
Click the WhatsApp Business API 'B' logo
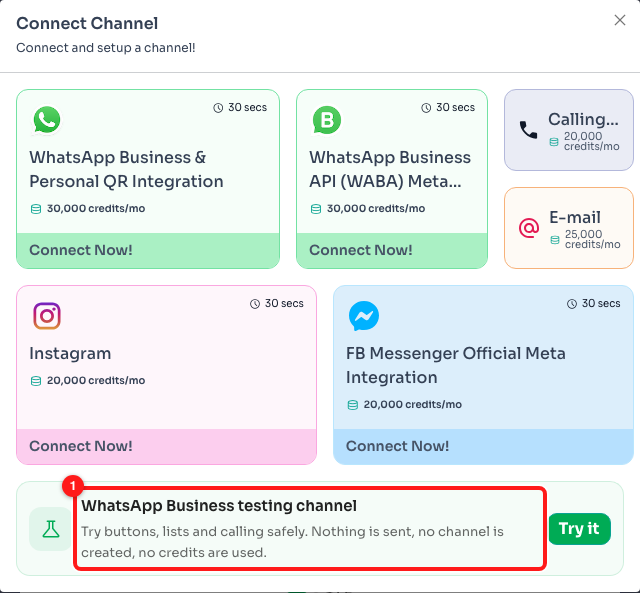[327, 120]
